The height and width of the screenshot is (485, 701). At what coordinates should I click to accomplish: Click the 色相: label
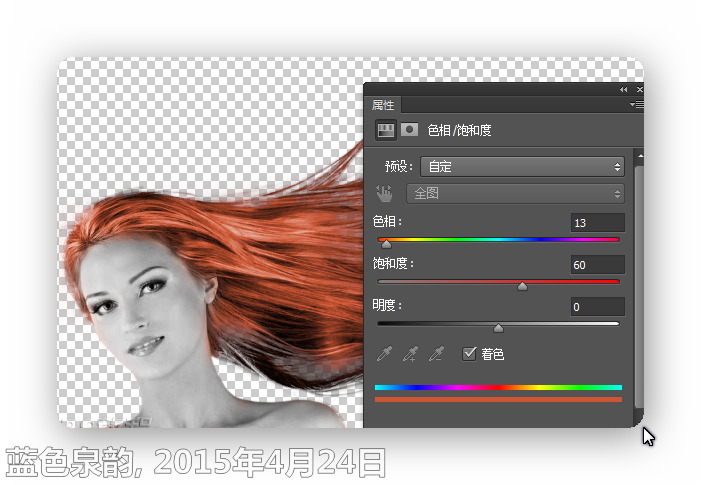(387, 221)
